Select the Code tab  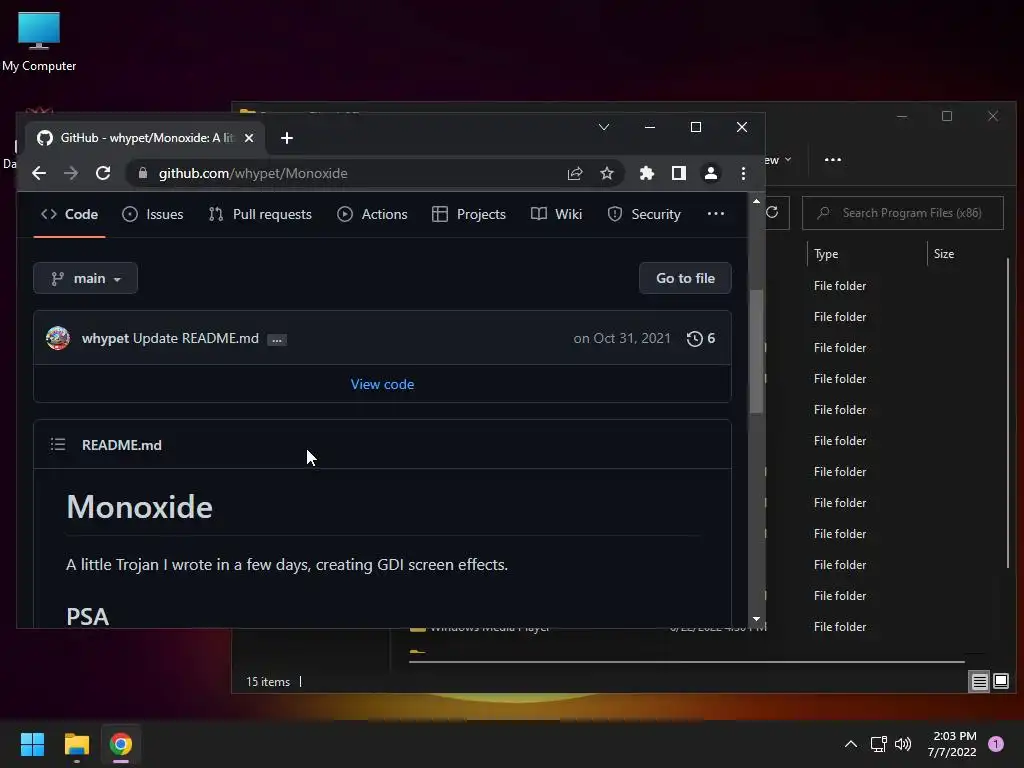pos(69,214)
